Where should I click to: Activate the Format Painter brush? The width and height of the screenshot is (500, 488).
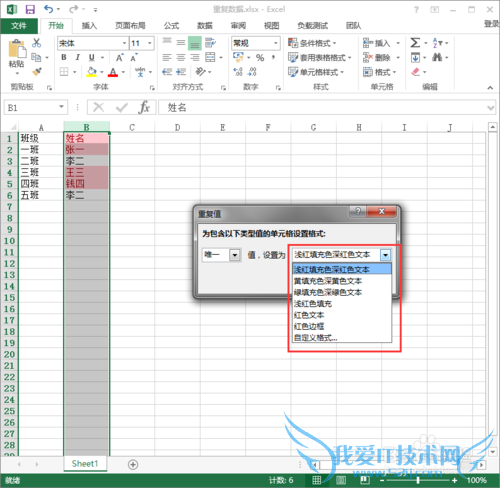36,71
